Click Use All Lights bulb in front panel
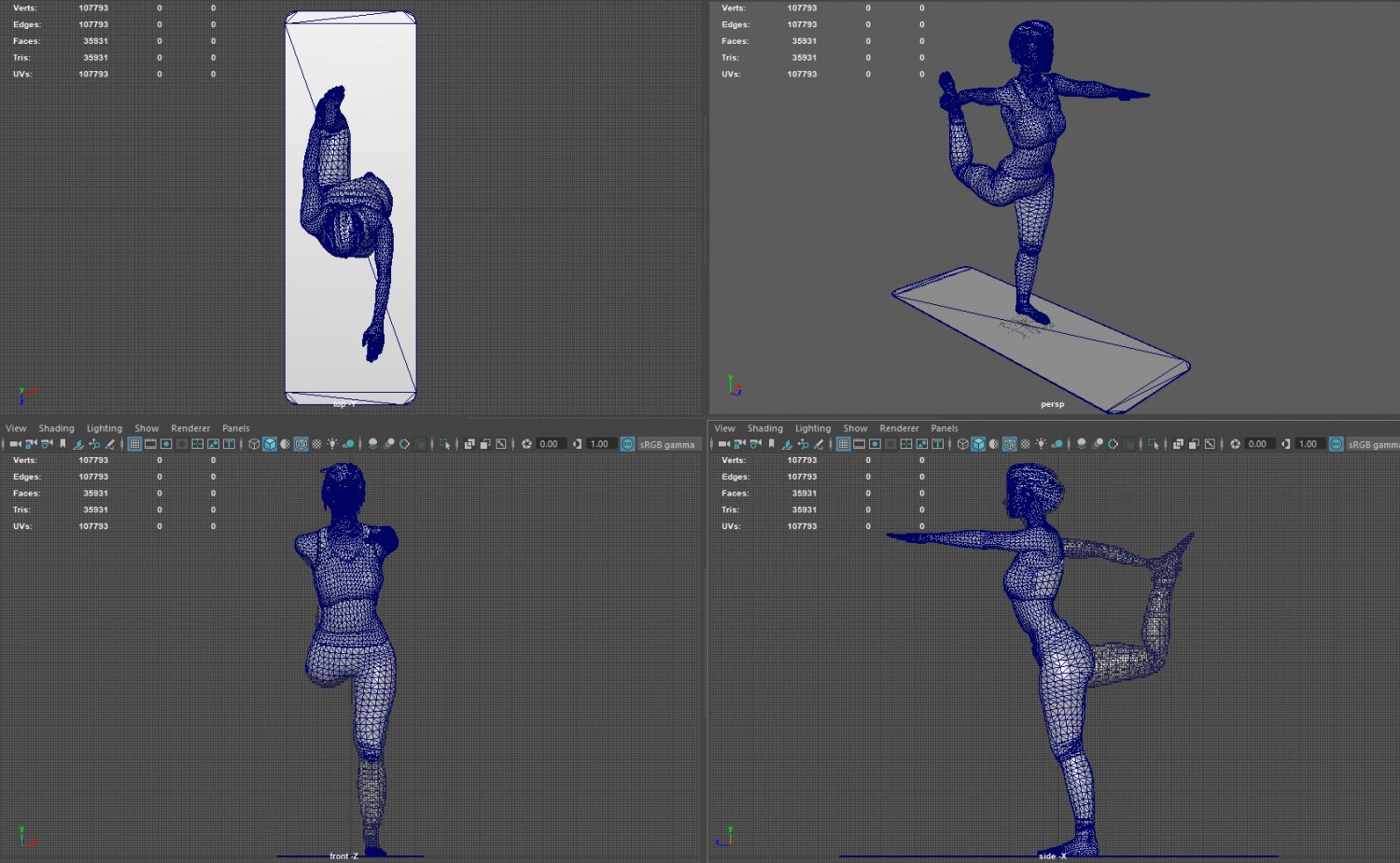1400x863 pixels. tap(332, 444)
